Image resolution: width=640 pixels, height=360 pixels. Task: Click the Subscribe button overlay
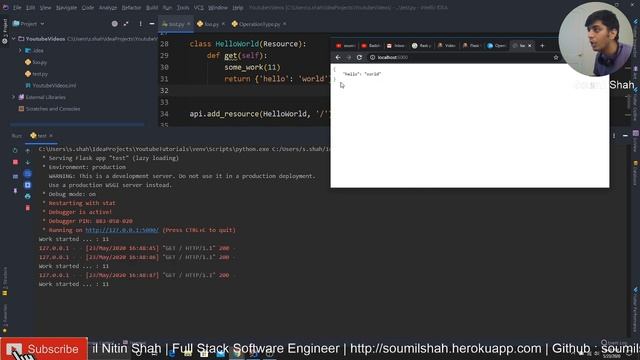[x=44, y=349]
